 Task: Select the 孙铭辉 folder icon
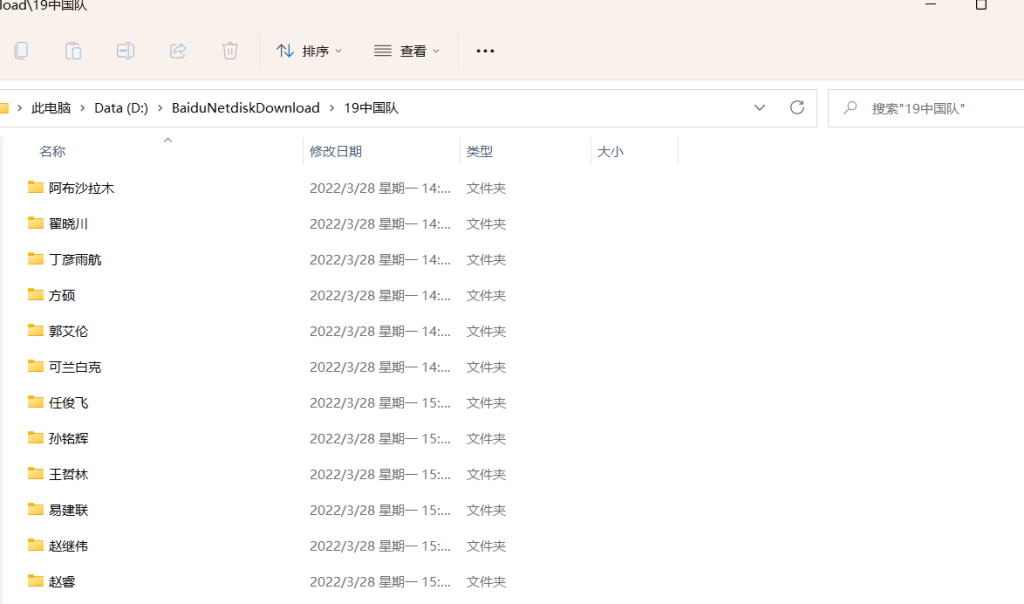[35, 437]
